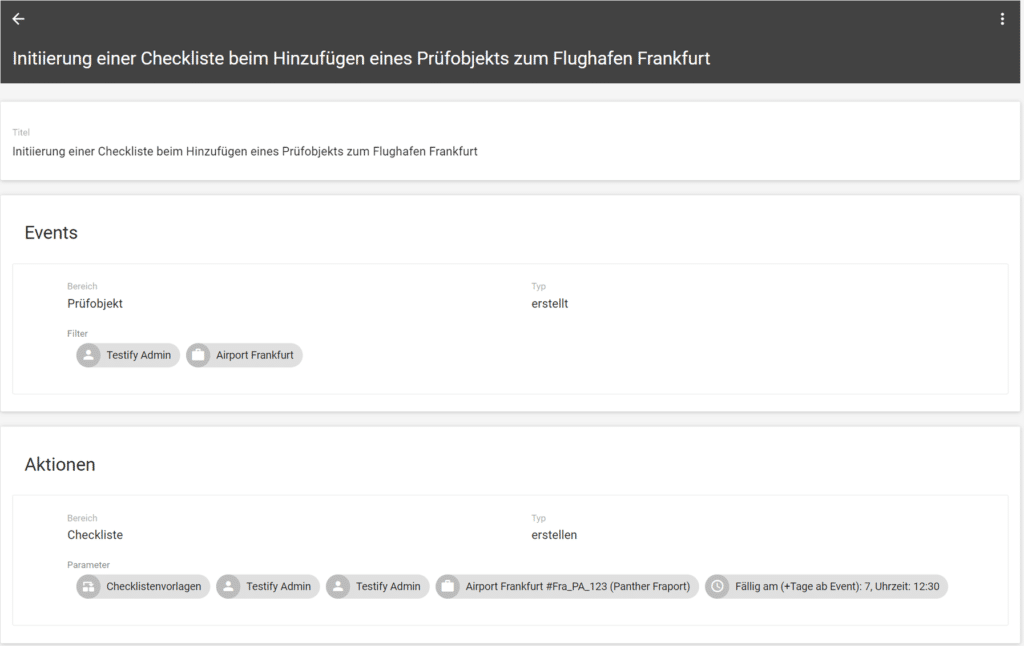The image size is (1024, 646).
Task: Open the three-dot overflow menu
Action: point(1002,19)
